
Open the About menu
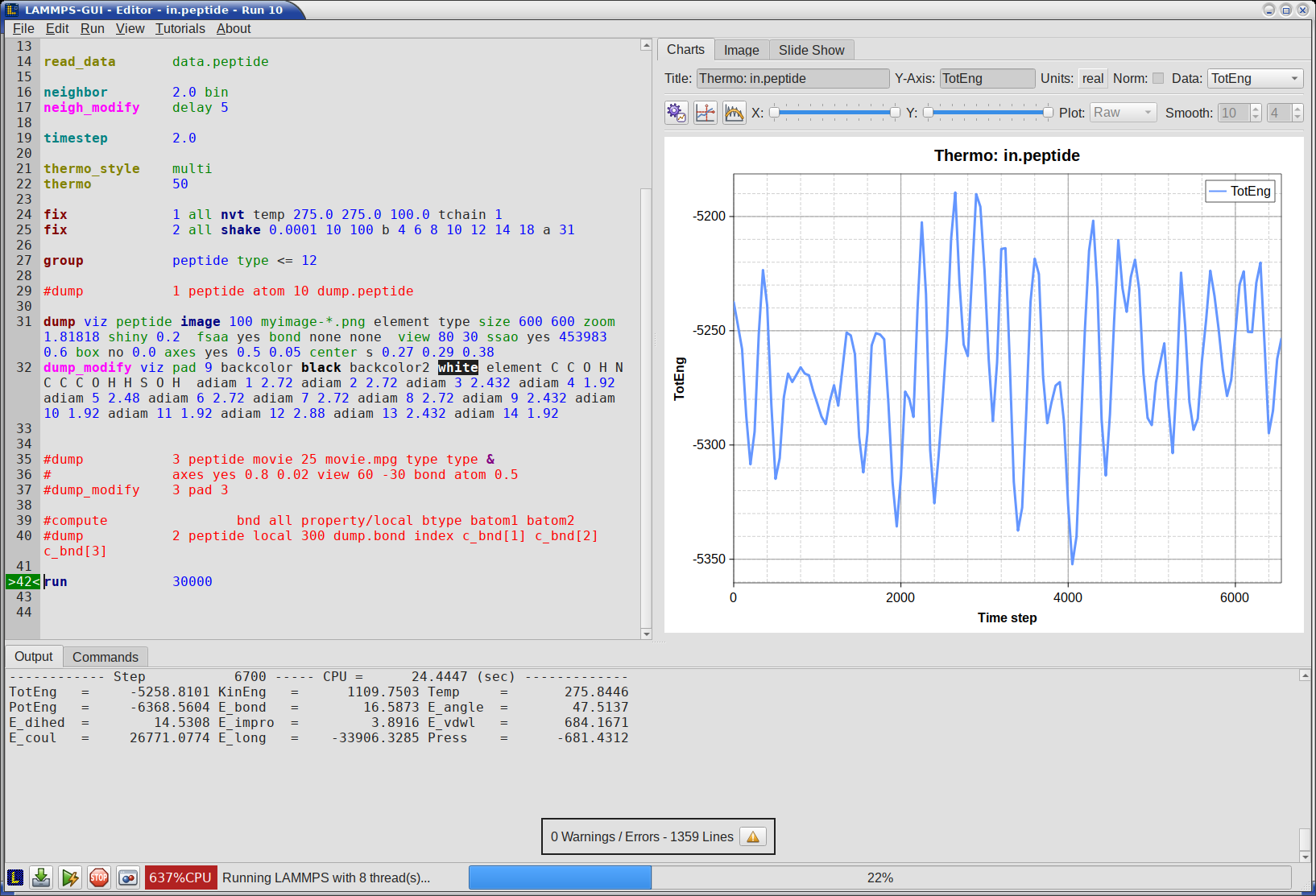(x=234, y=28)
